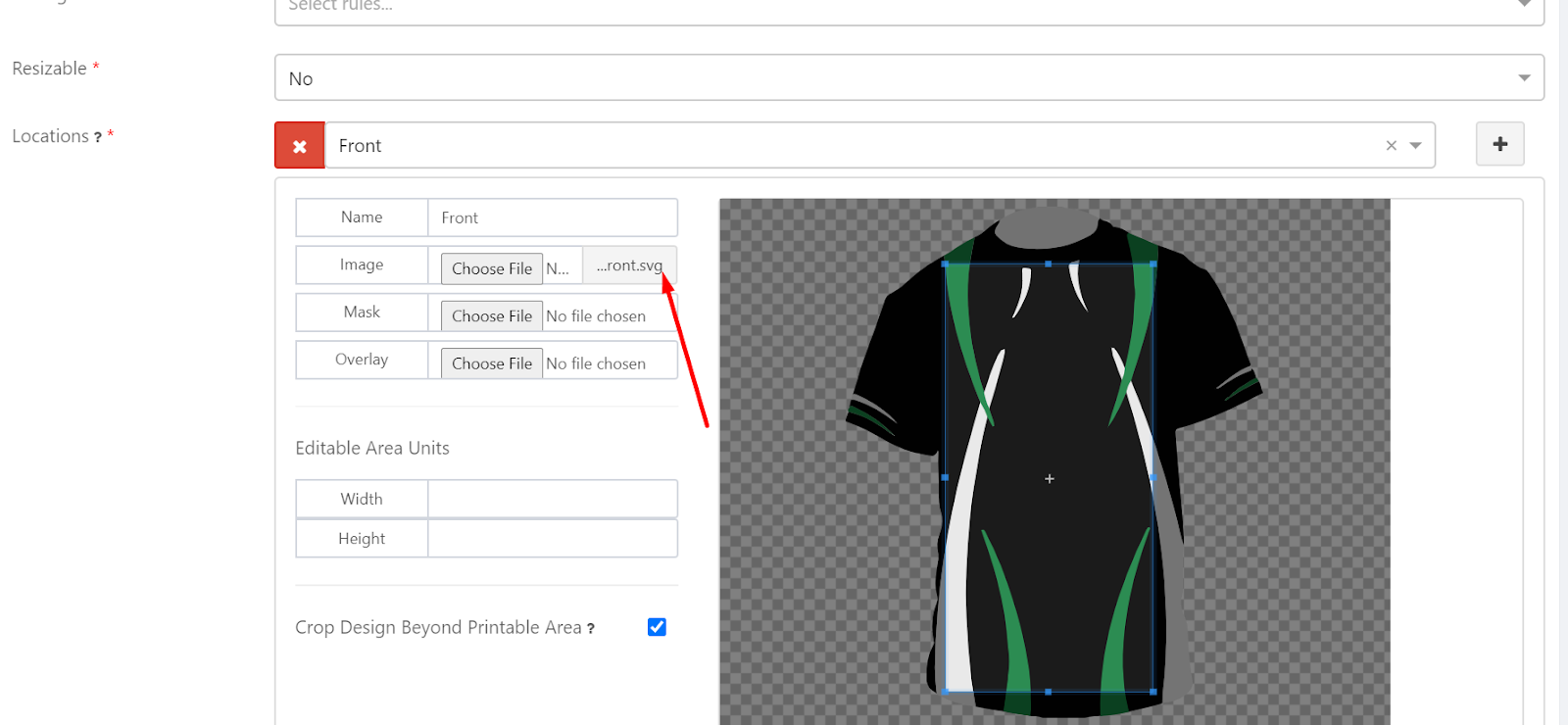Click the Image row label
The height and width of the screenshot is (725, 1568).
pos(362,265)
